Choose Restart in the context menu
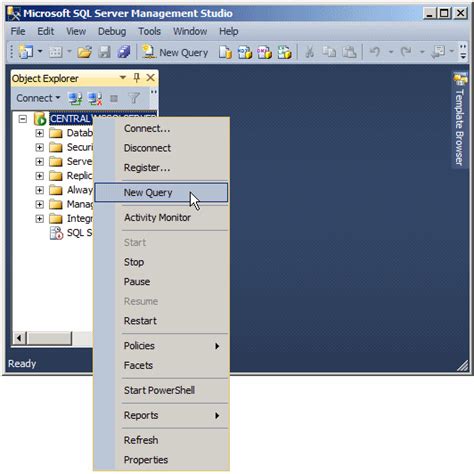Screen dimensions: 474x474 pos(162,321)
